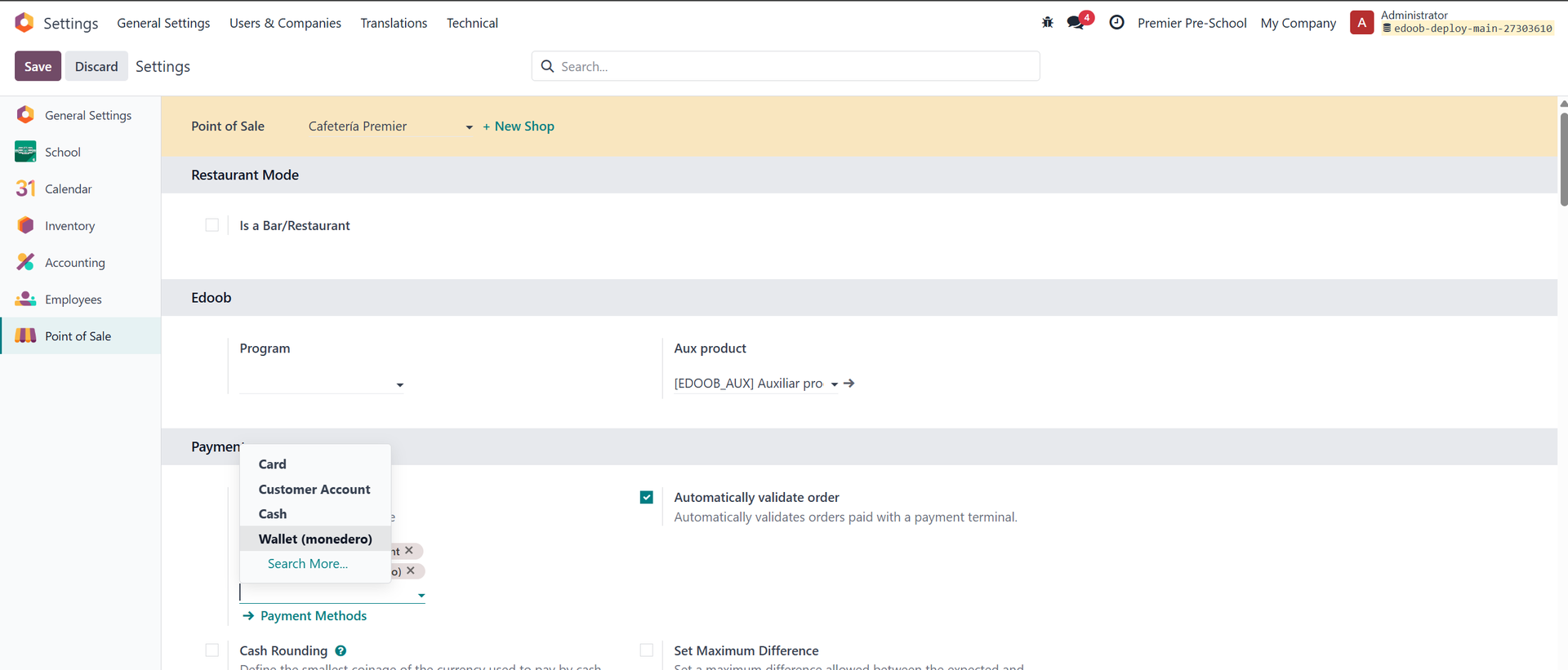Open the Technical menu
The image size is (1568, 670).
472,23
